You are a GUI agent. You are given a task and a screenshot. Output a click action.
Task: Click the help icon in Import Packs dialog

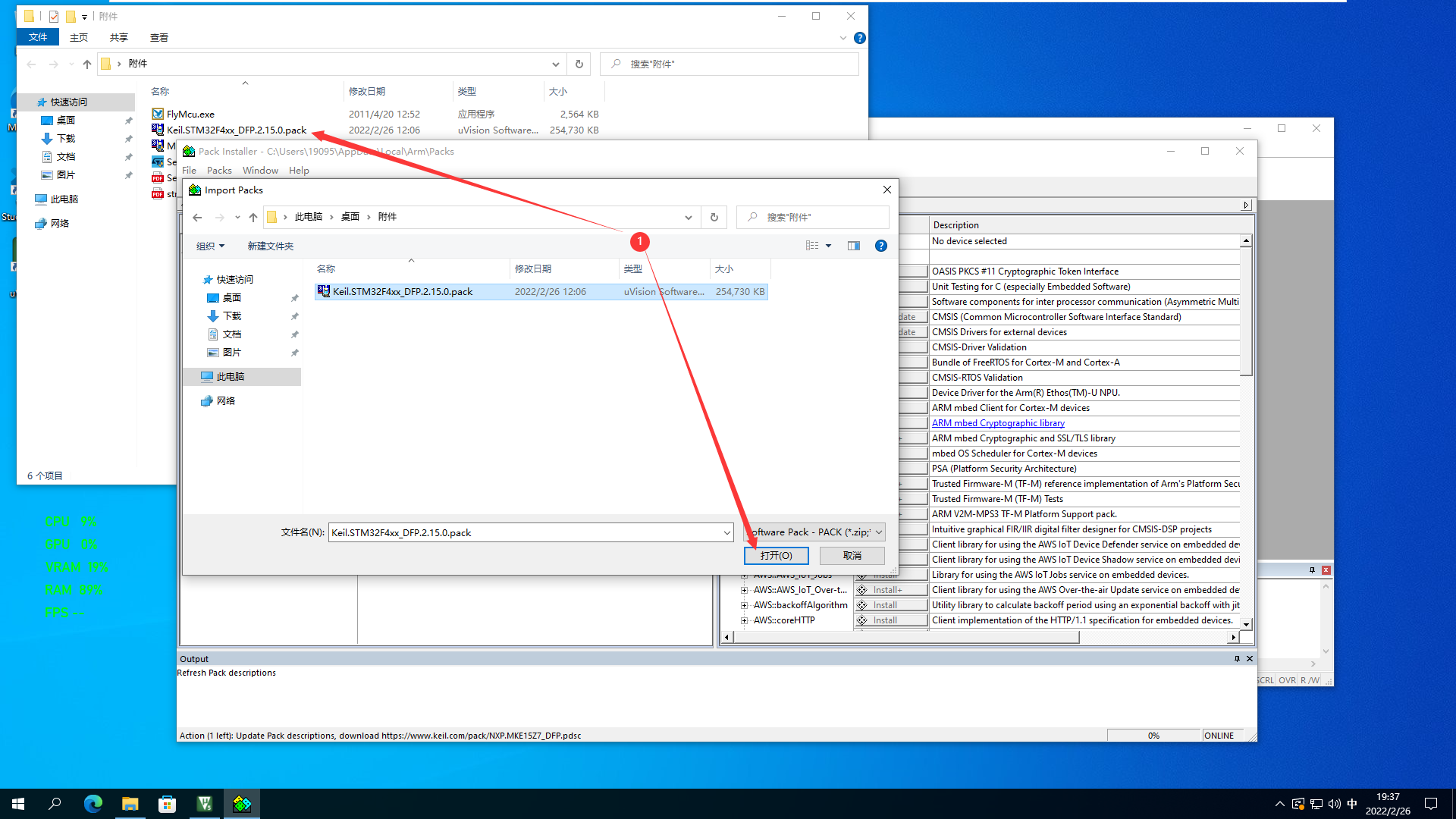click(880, 246)
